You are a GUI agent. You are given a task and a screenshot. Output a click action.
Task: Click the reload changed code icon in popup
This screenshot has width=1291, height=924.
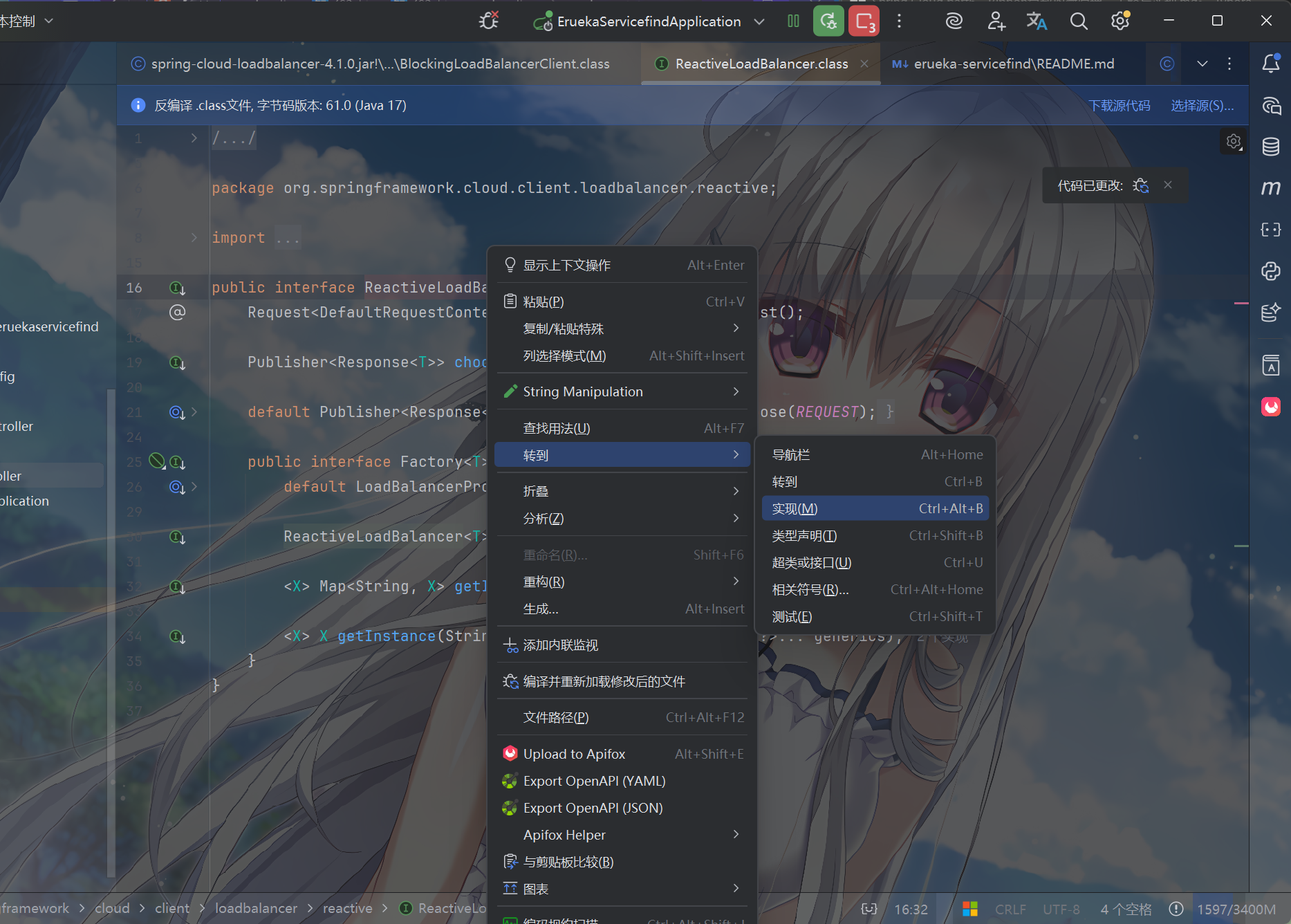[1141, 185]
